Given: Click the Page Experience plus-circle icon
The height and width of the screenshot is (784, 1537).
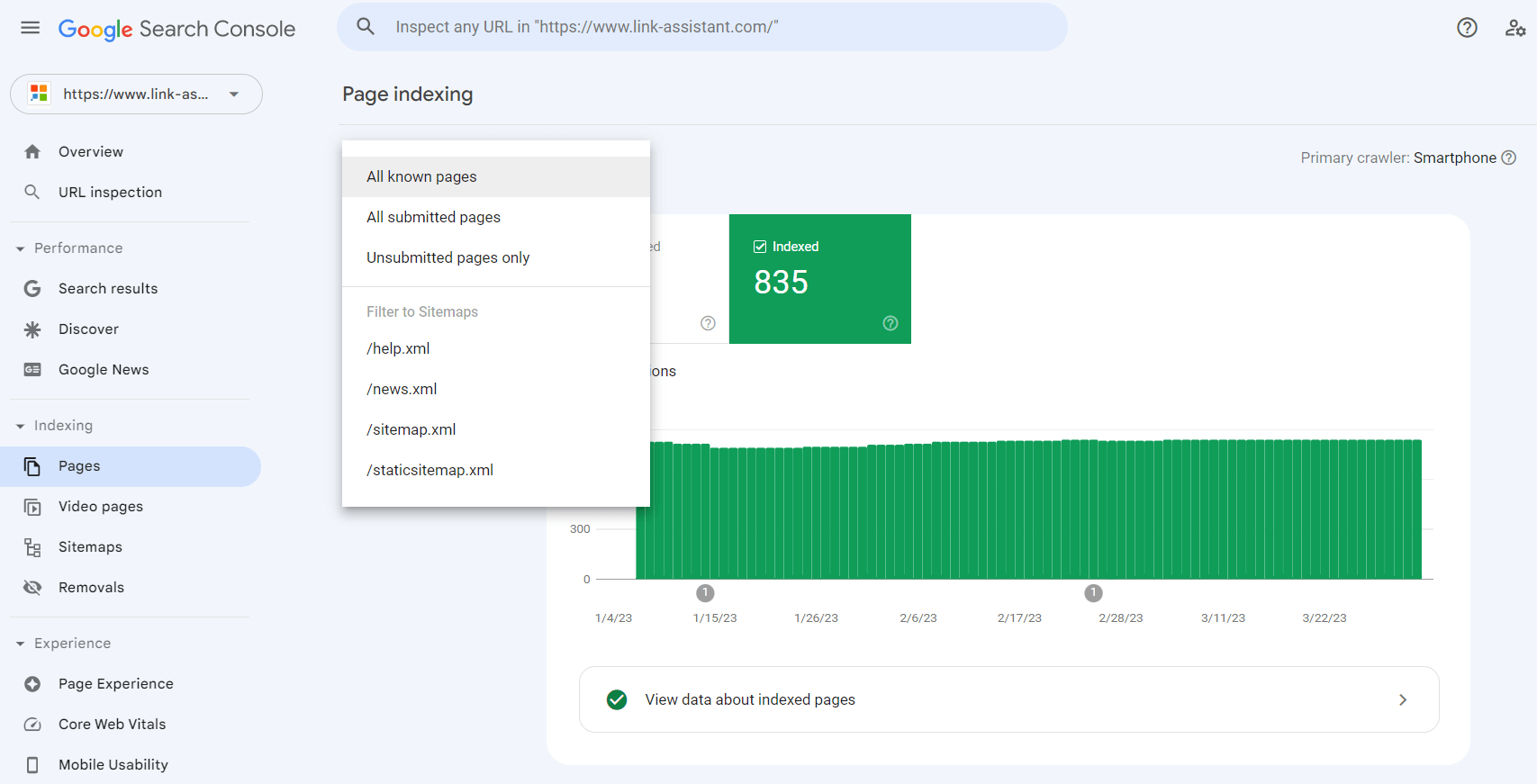Looking at the screenshot, I should (32, 684).
